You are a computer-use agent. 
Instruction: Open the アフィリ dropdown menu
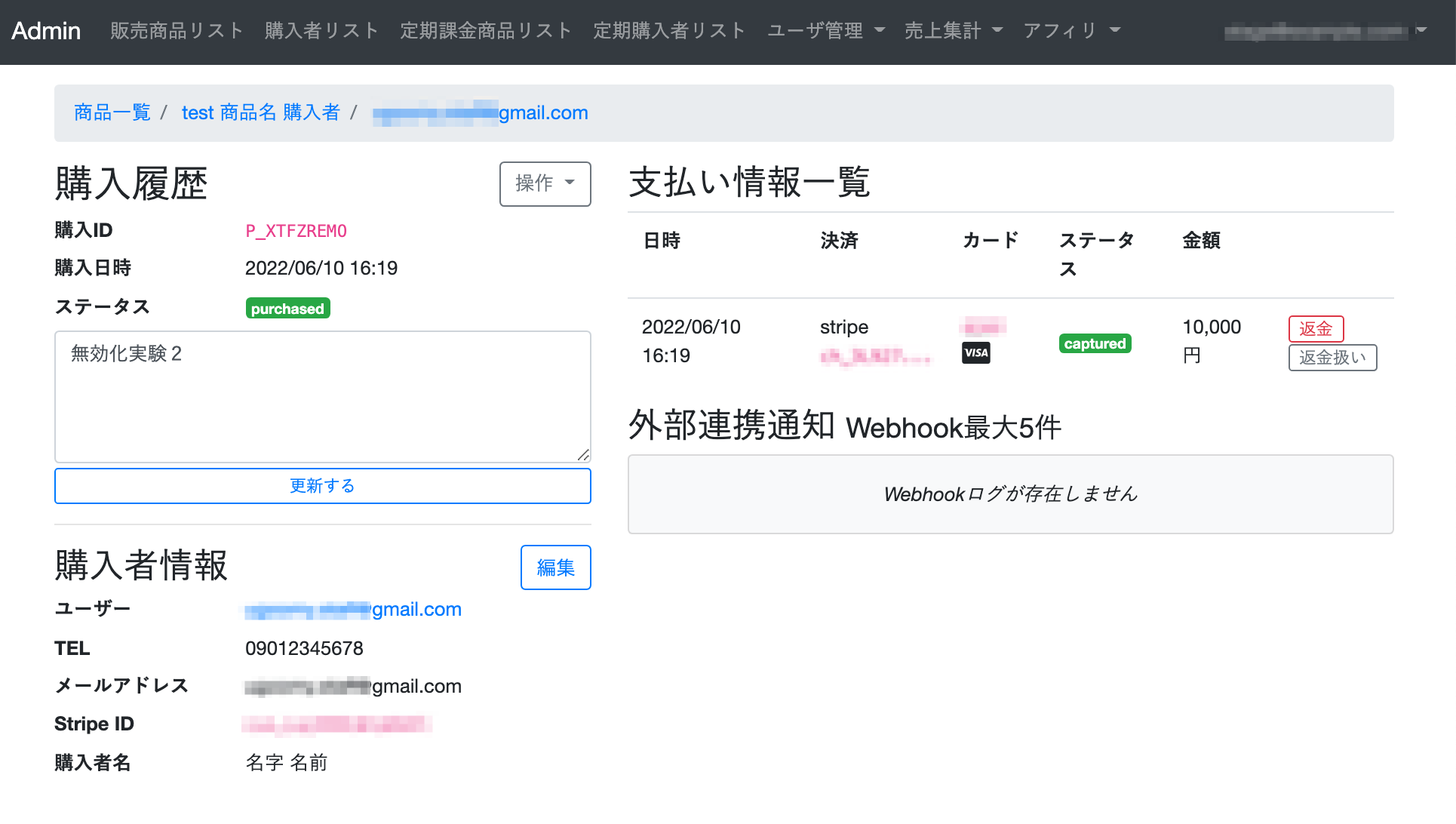(x=1071, y=31)
